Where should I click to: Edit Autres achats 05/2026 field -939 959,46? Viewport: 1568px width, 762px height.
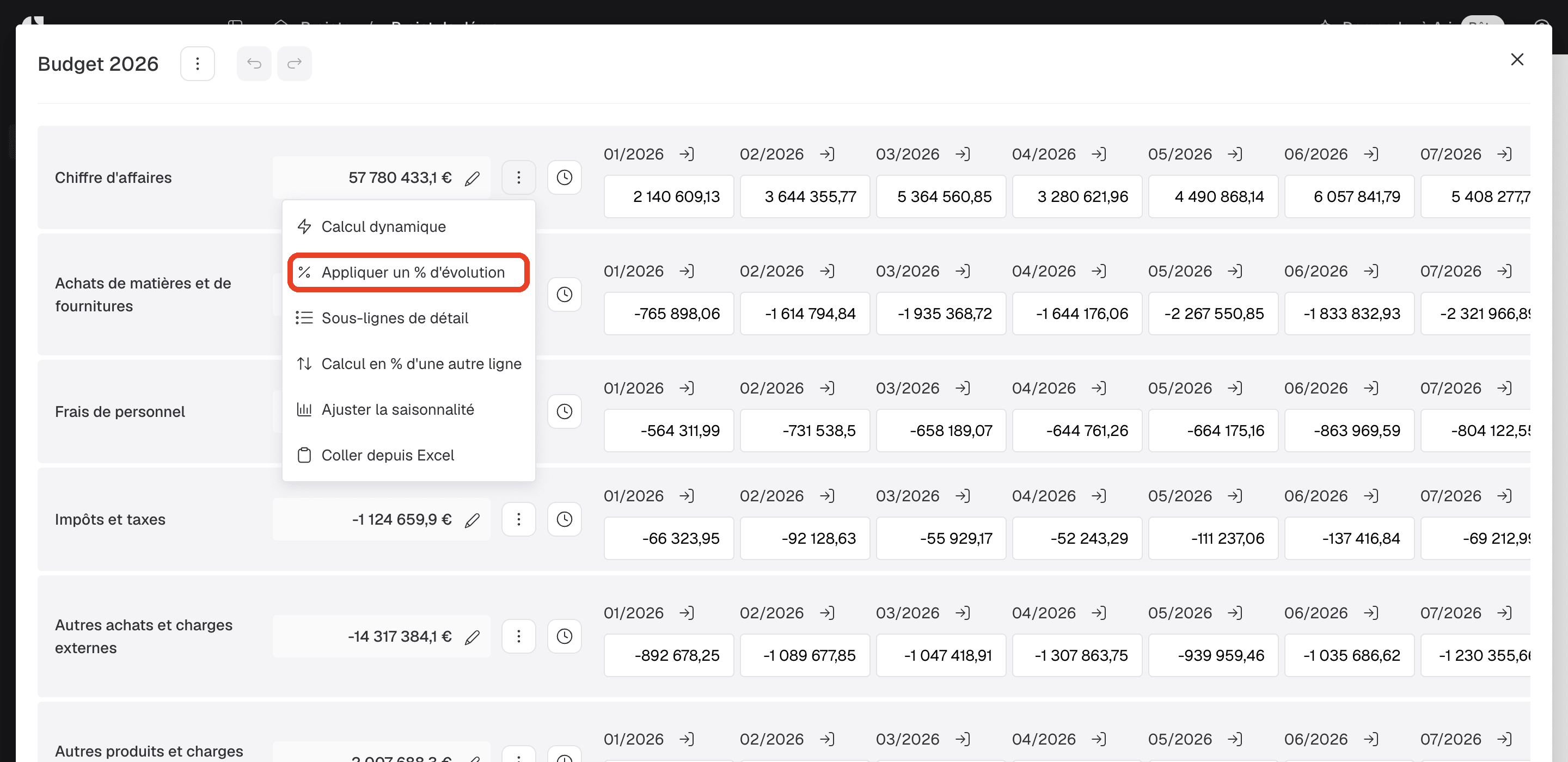(x=1213, y=655)
